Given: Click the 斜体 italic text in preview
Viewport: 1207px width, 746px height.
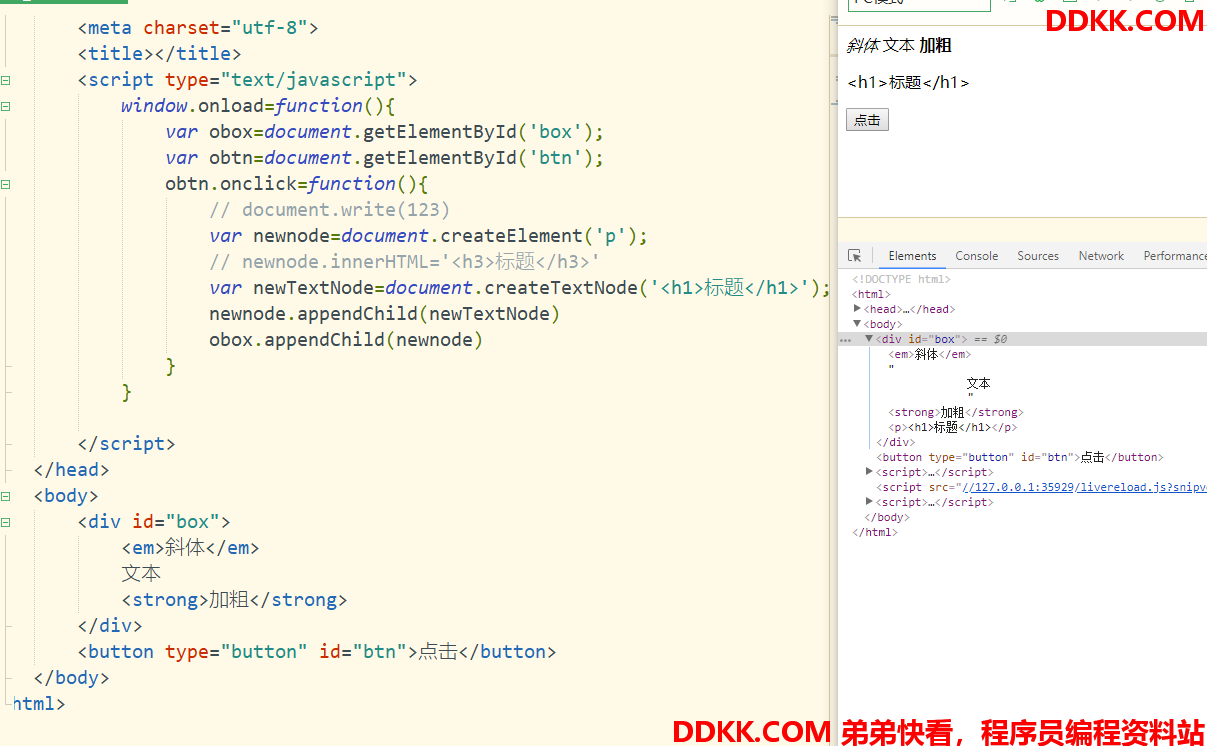Looking at the screenshot, I should pos(863,45).
